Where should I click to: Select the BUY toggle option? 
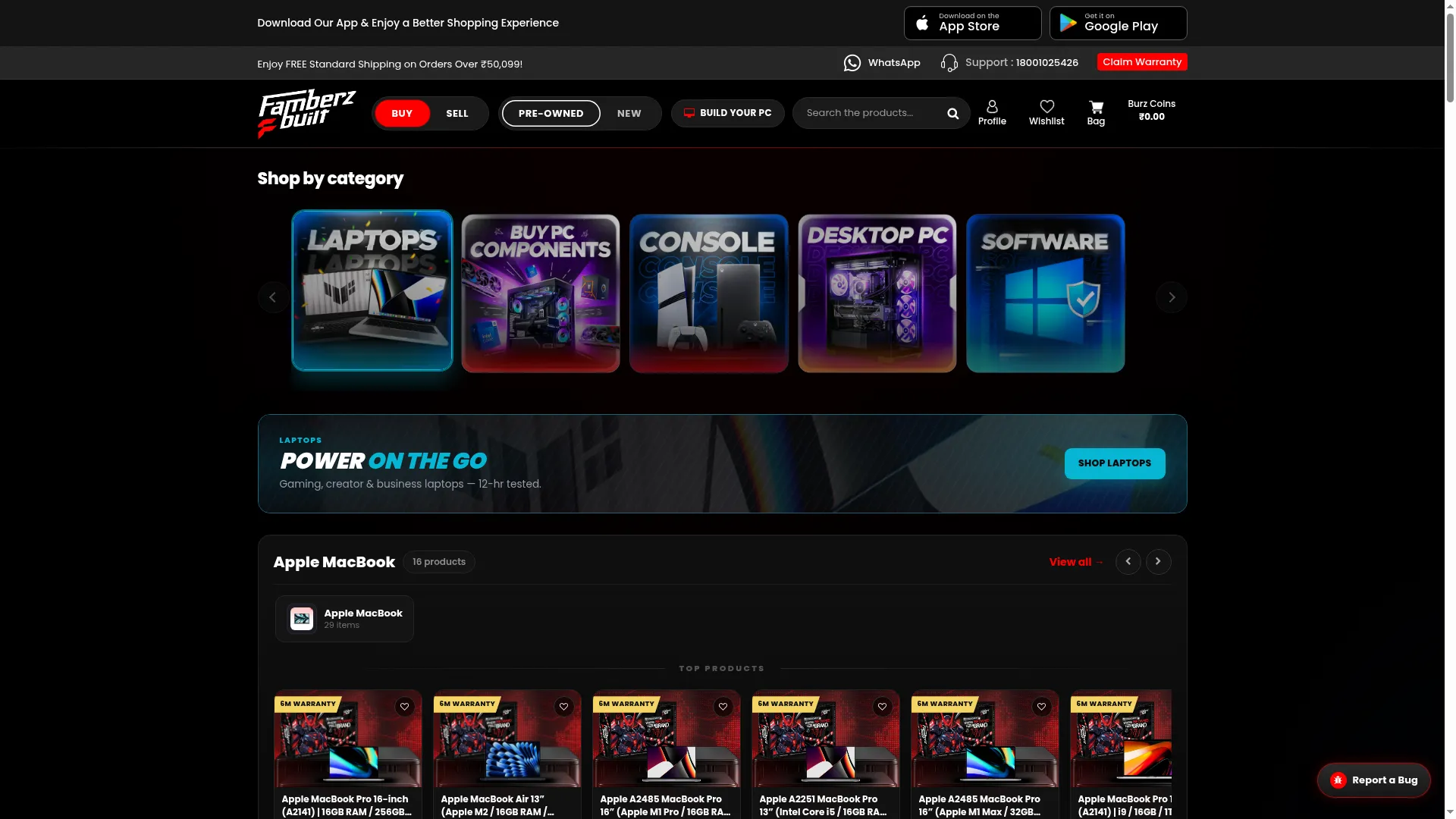tap(402, 114)
